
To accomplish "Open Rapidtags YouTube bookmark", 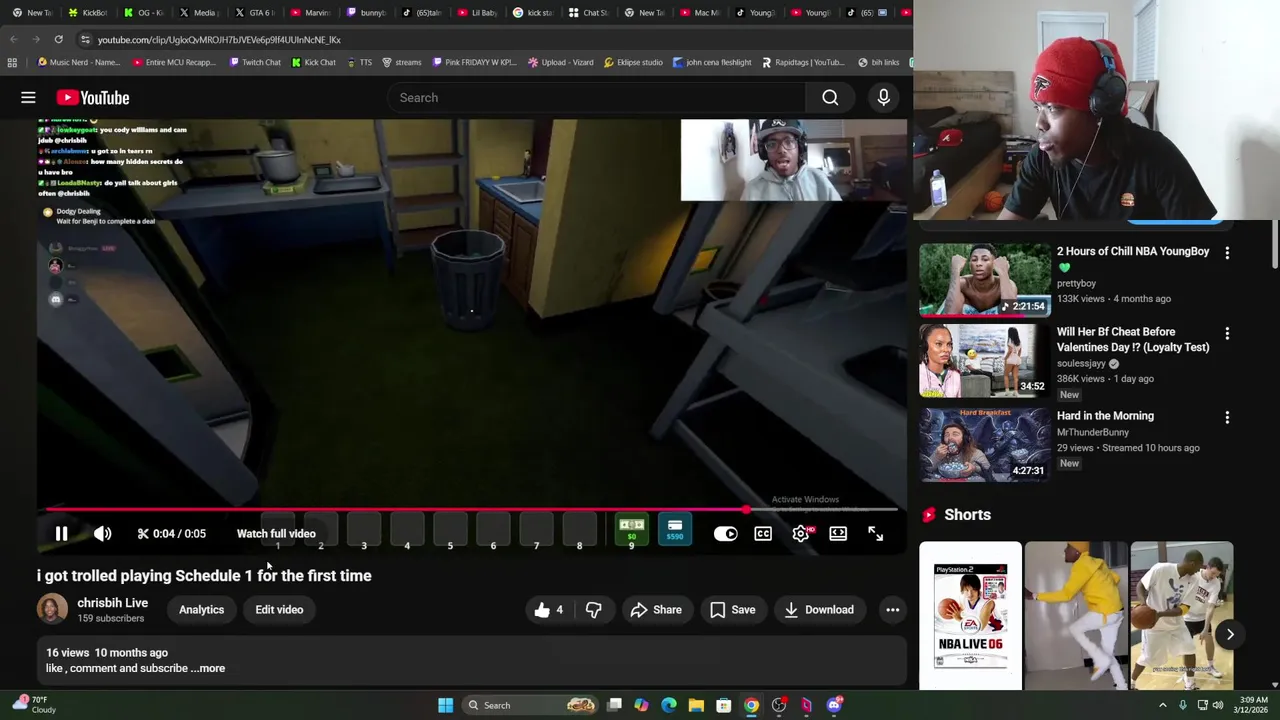I will 802,62.
